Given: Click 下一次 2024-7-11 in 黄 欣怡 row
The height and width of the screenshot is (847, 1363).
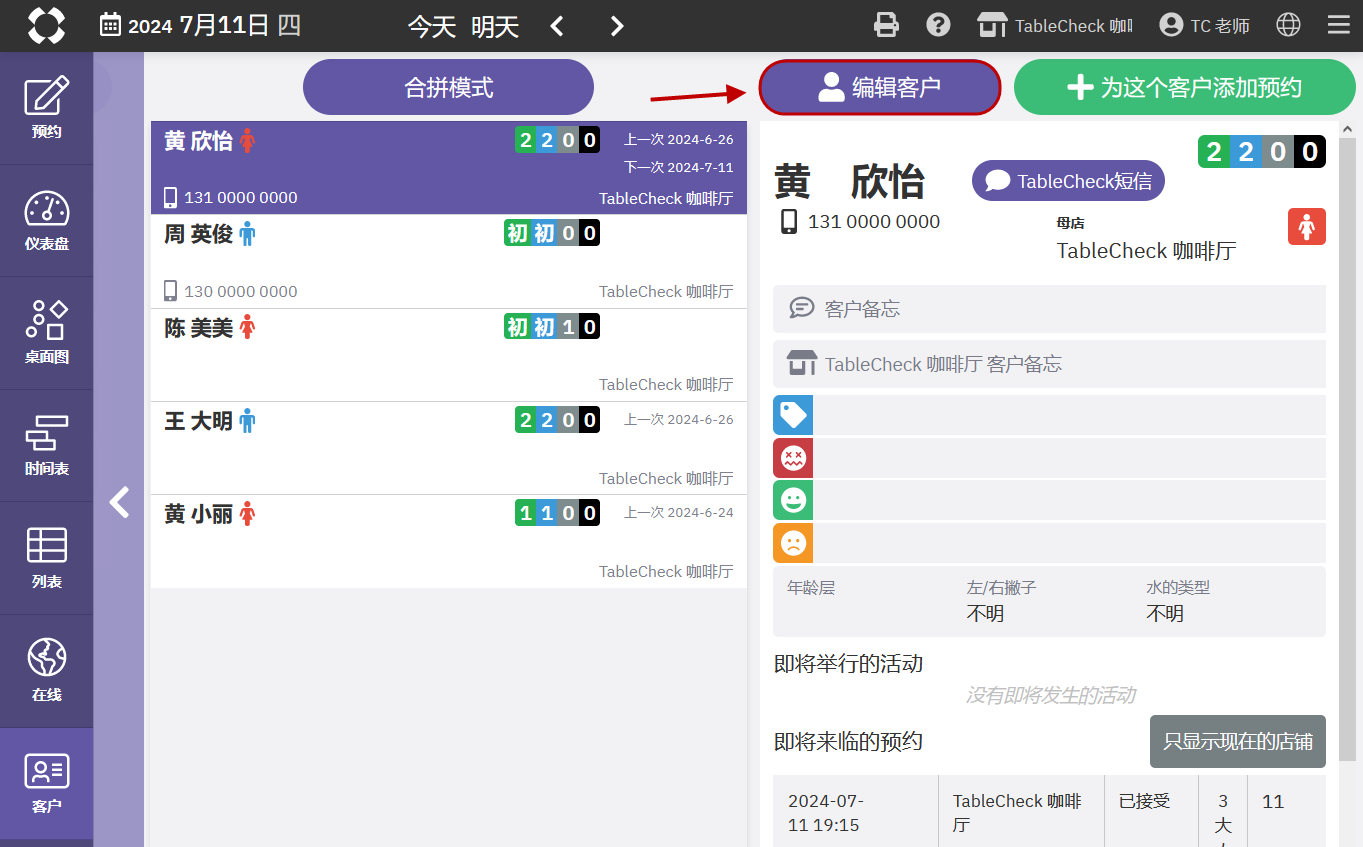Looking at the screenshot, I should [679, 168].
